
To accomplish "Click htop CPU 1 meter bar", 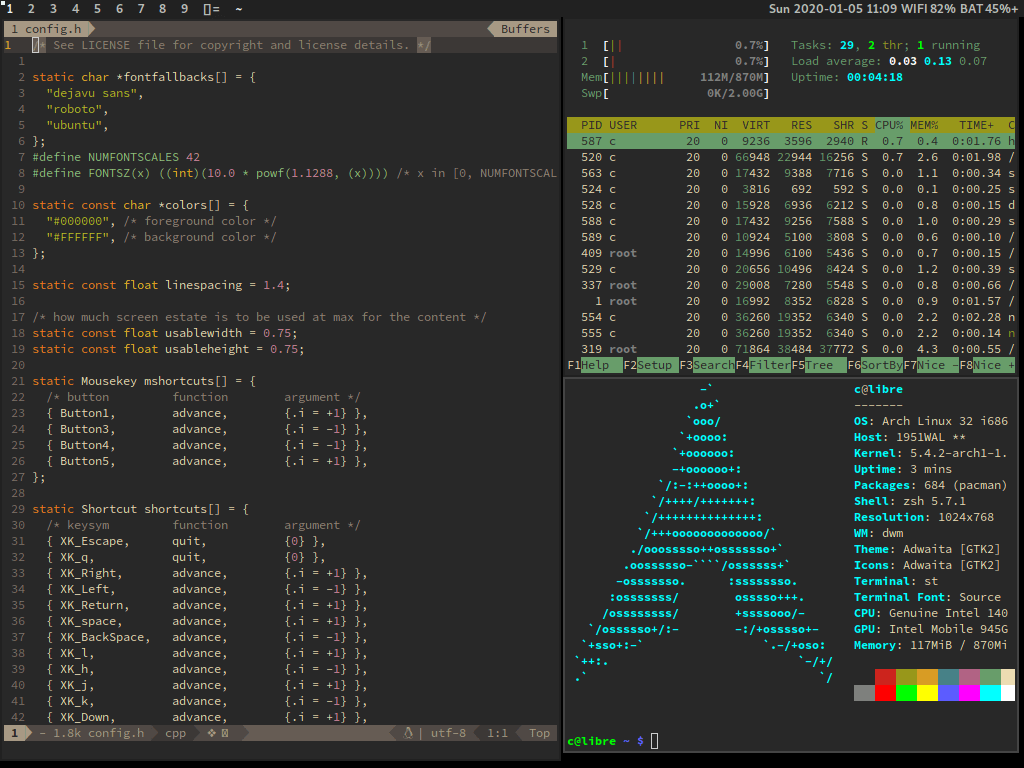I will pos(675,45).
